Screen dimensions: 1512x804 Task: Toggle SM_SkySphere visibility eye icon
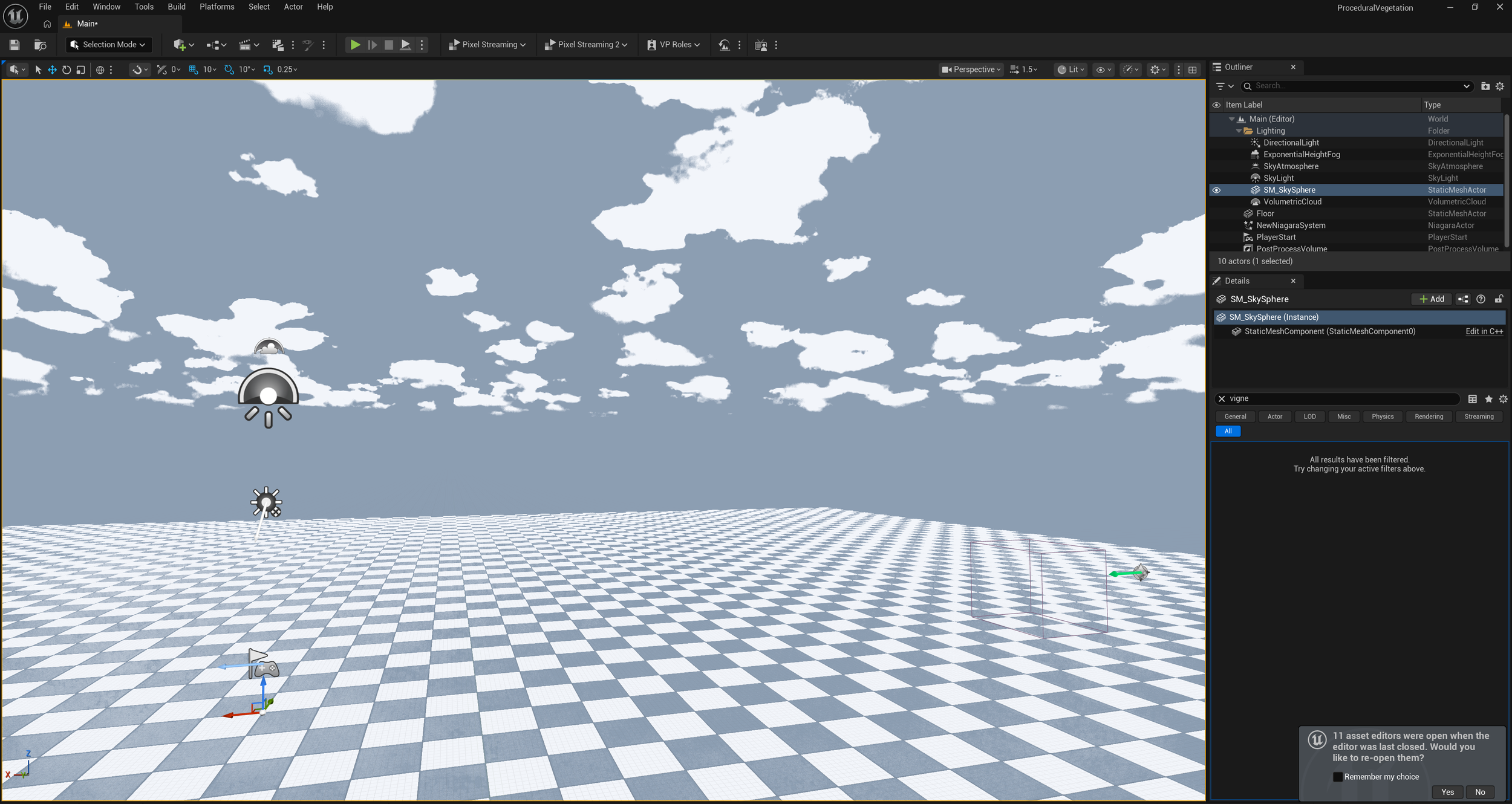tap(1216, 190)
